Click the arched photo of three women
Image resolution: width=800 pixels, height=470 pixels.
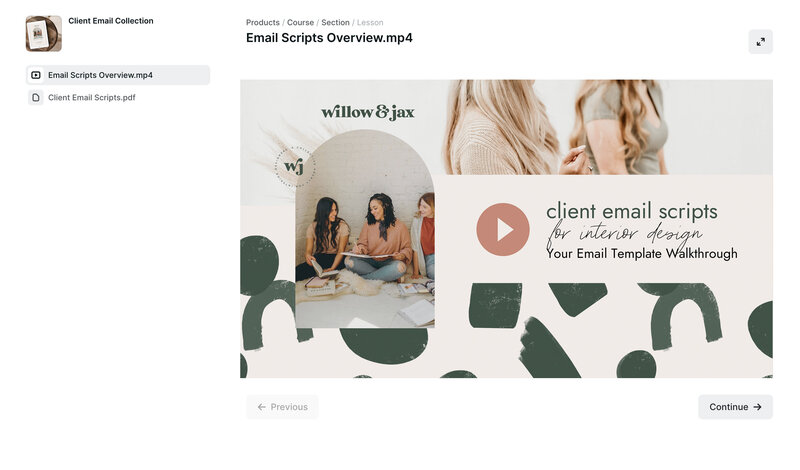(365, 229)
